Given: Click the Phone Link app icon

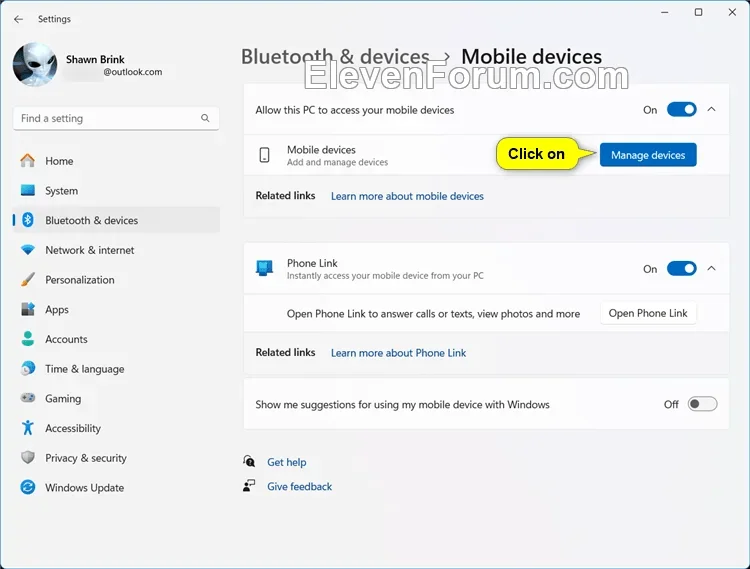Looking at the screenshot, I should 265,268.
